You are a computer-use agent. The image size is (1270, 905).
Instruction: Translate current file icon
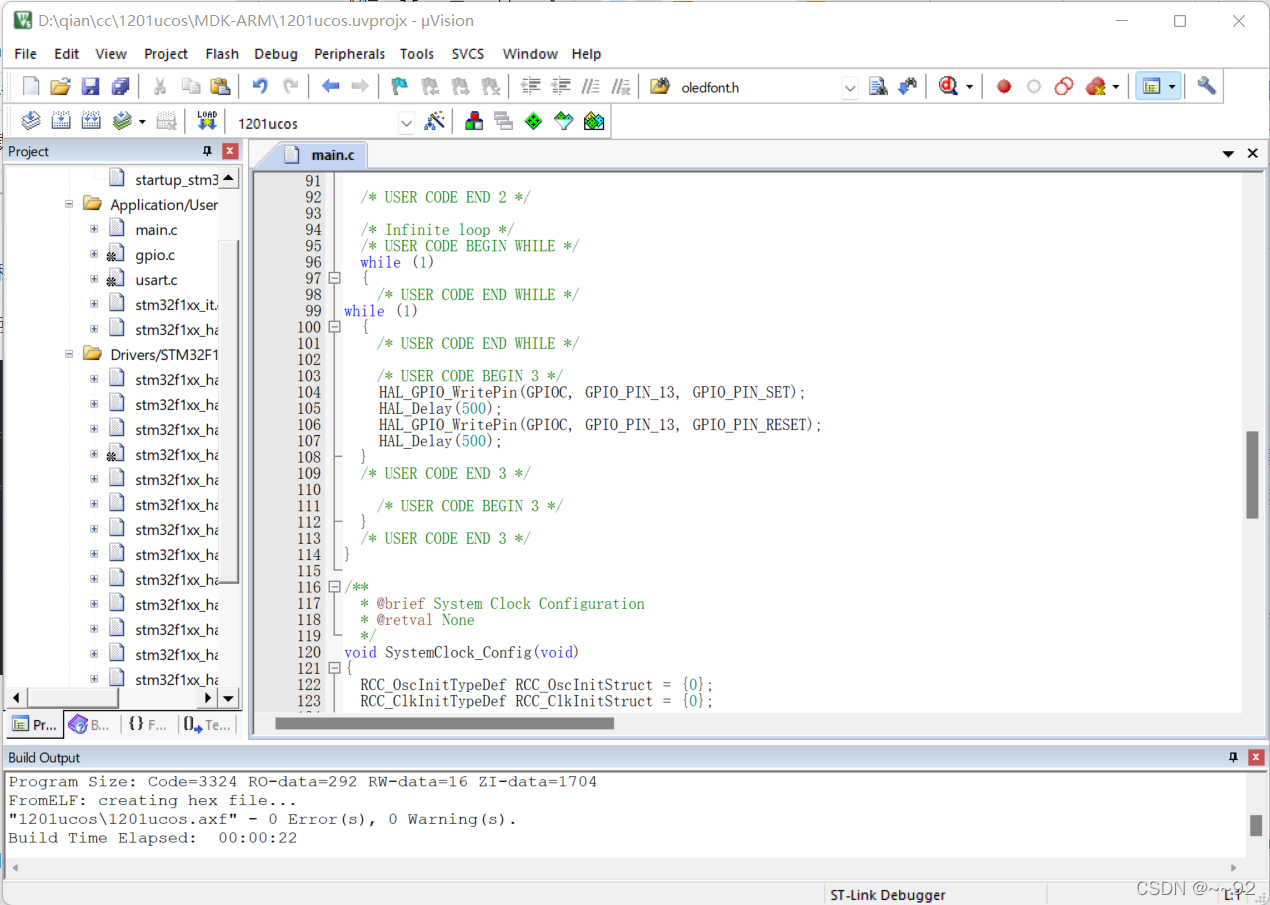click(x=31, y=121)
